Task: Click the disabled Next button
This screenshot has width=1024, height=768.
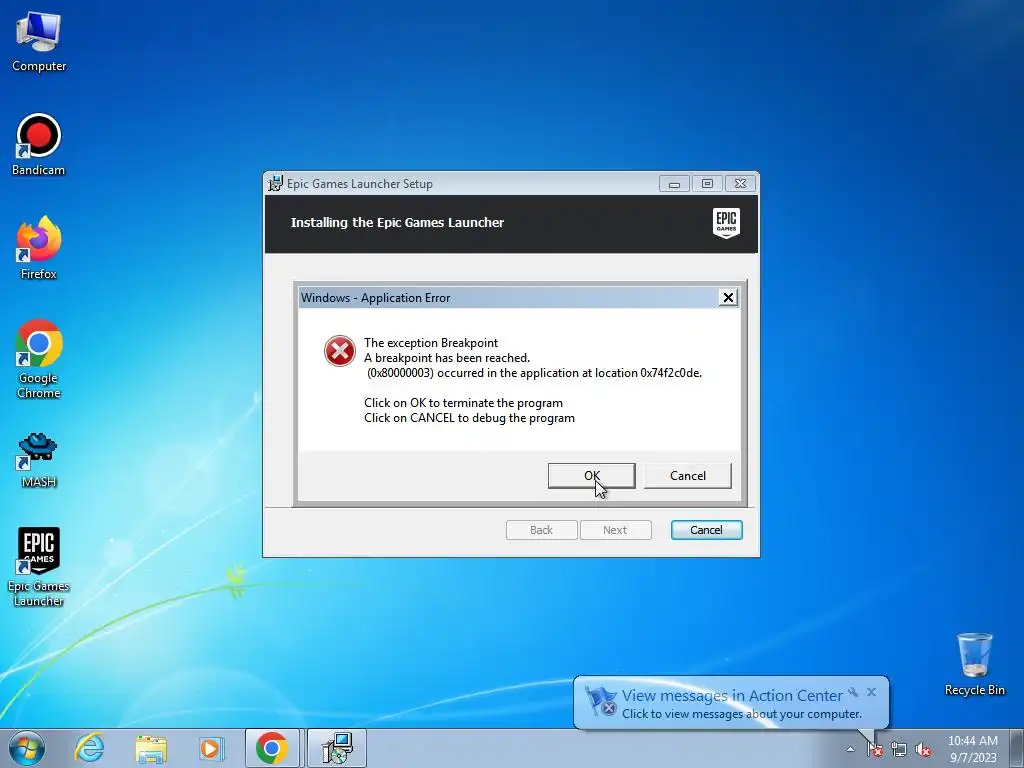Action: 615,530
